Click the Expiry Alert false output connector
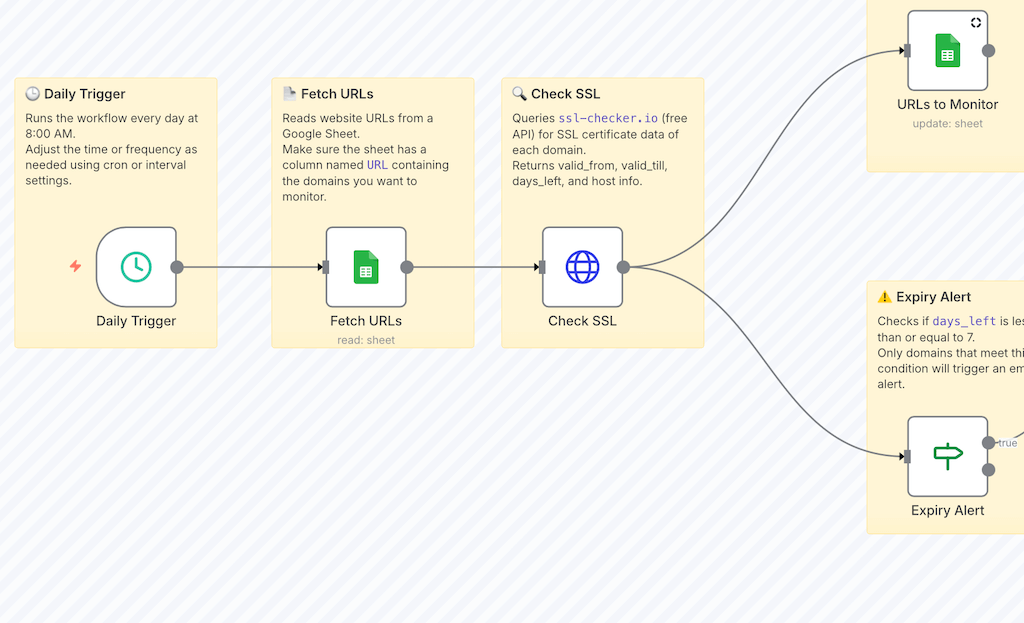This screenshot has height=623, width=1024. pos(989,470)
